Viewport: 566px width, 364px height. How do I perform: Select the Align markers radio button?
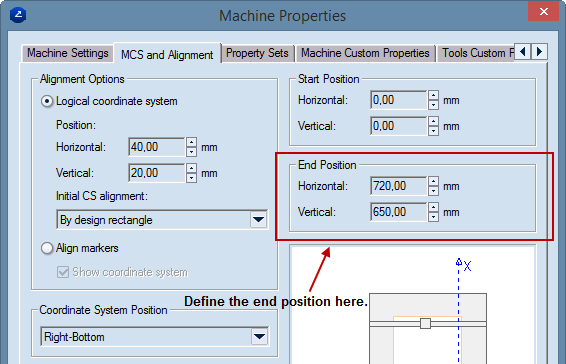[47, 248]
